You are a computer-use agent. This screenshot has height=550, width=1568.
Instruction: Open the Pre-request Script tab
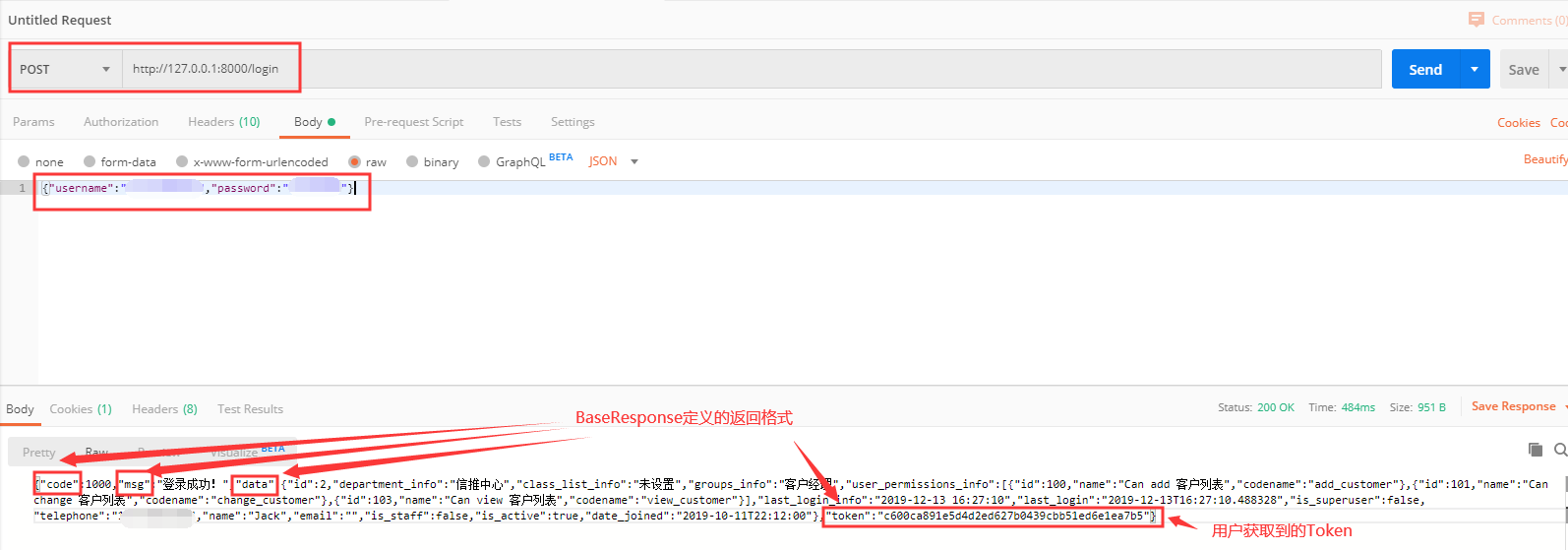(x=414, y=122)
